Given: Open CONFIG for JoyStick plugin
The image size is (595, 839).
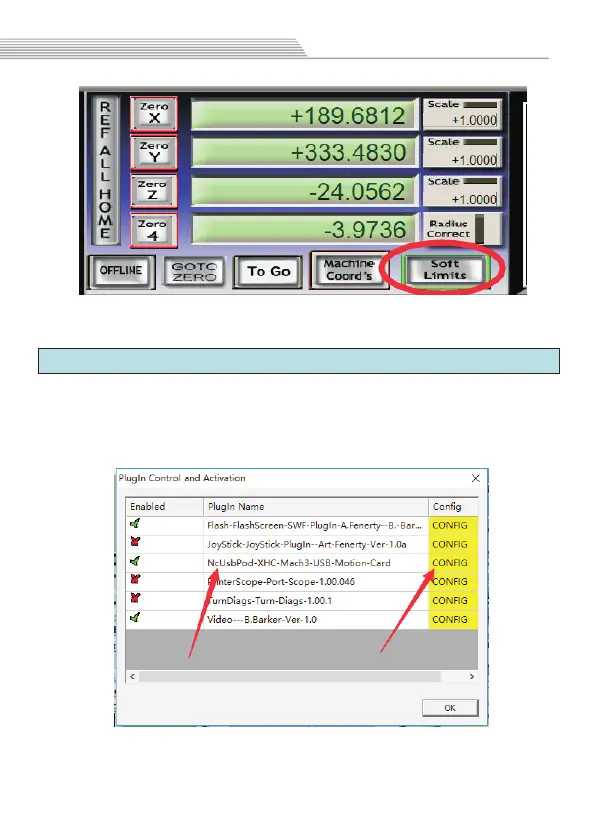Looking at the screenshot, I should point(453,544).
